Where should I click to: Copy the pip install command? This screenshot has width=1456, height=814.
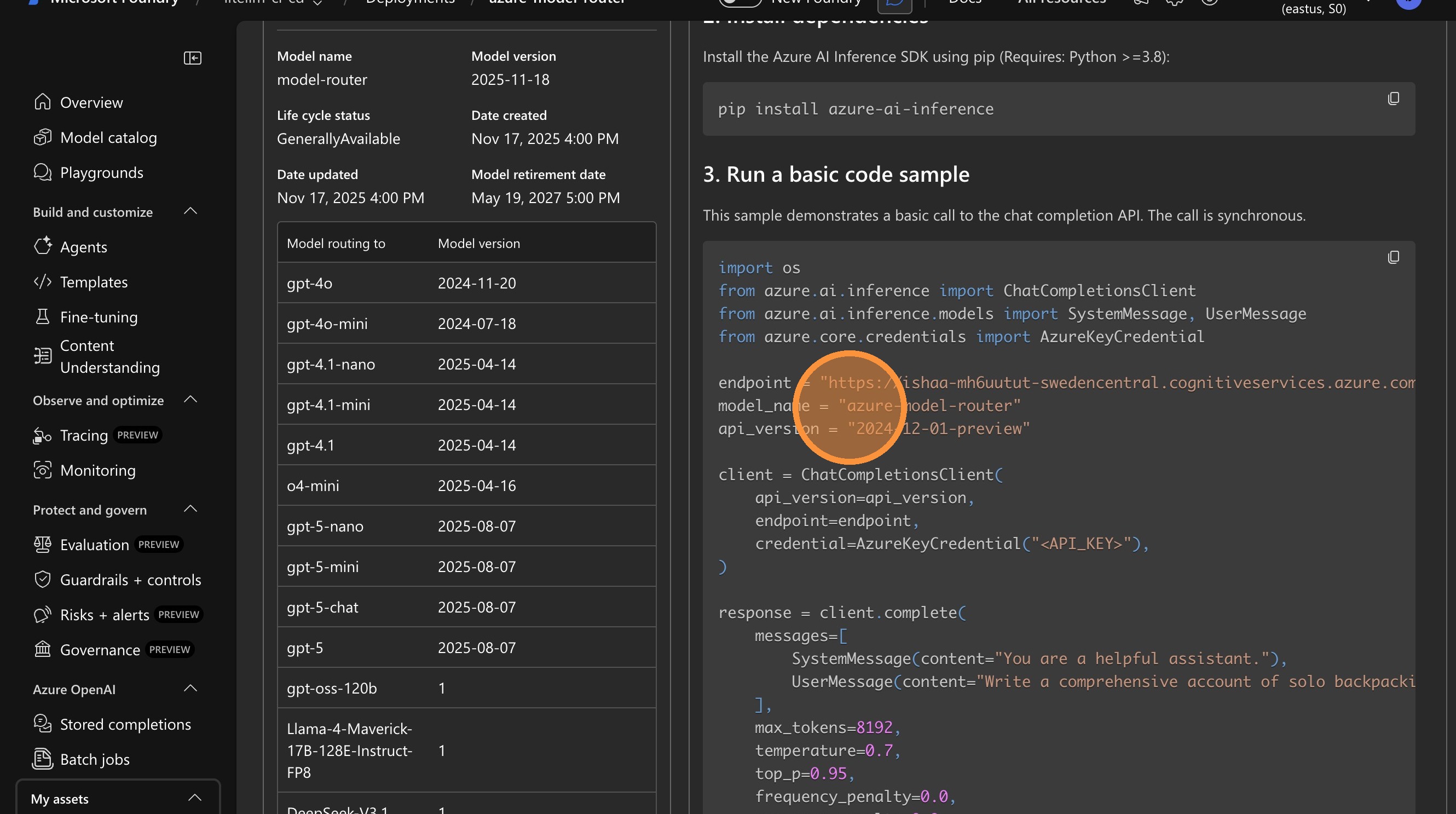point(1393,99)
